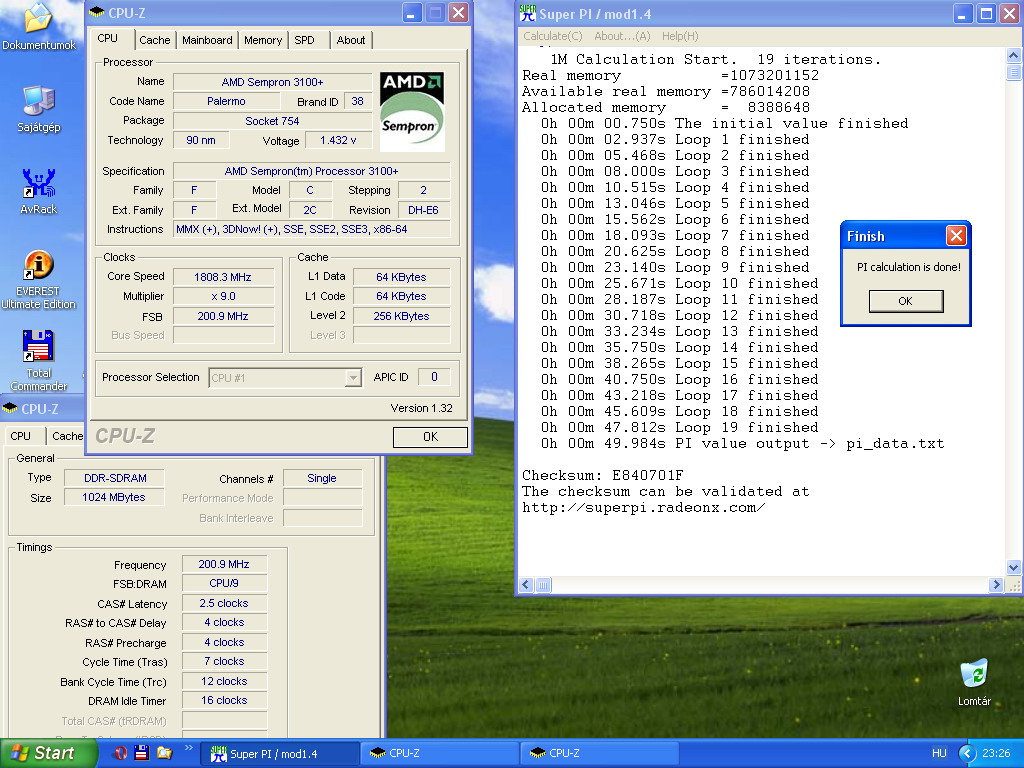Click Super PI horizontal scroll right arrow
Image resolution: width=1024 pixels, height=768 pixels.
point(996,585)
